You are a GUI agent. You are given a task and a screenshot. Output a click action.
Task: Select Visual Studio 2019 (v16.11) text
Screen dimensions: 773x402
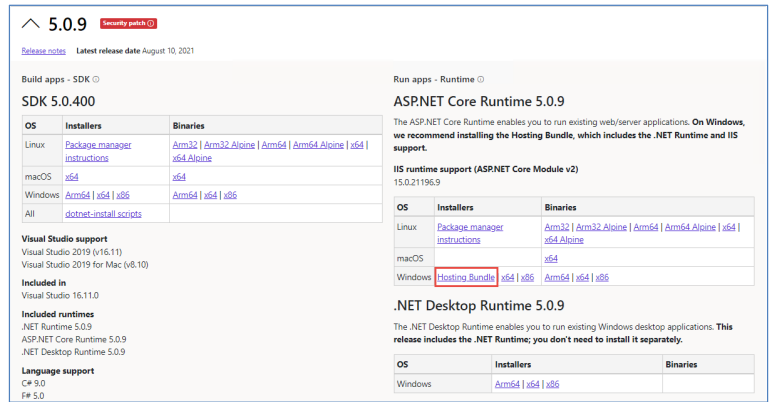click(x=71, y=252)
